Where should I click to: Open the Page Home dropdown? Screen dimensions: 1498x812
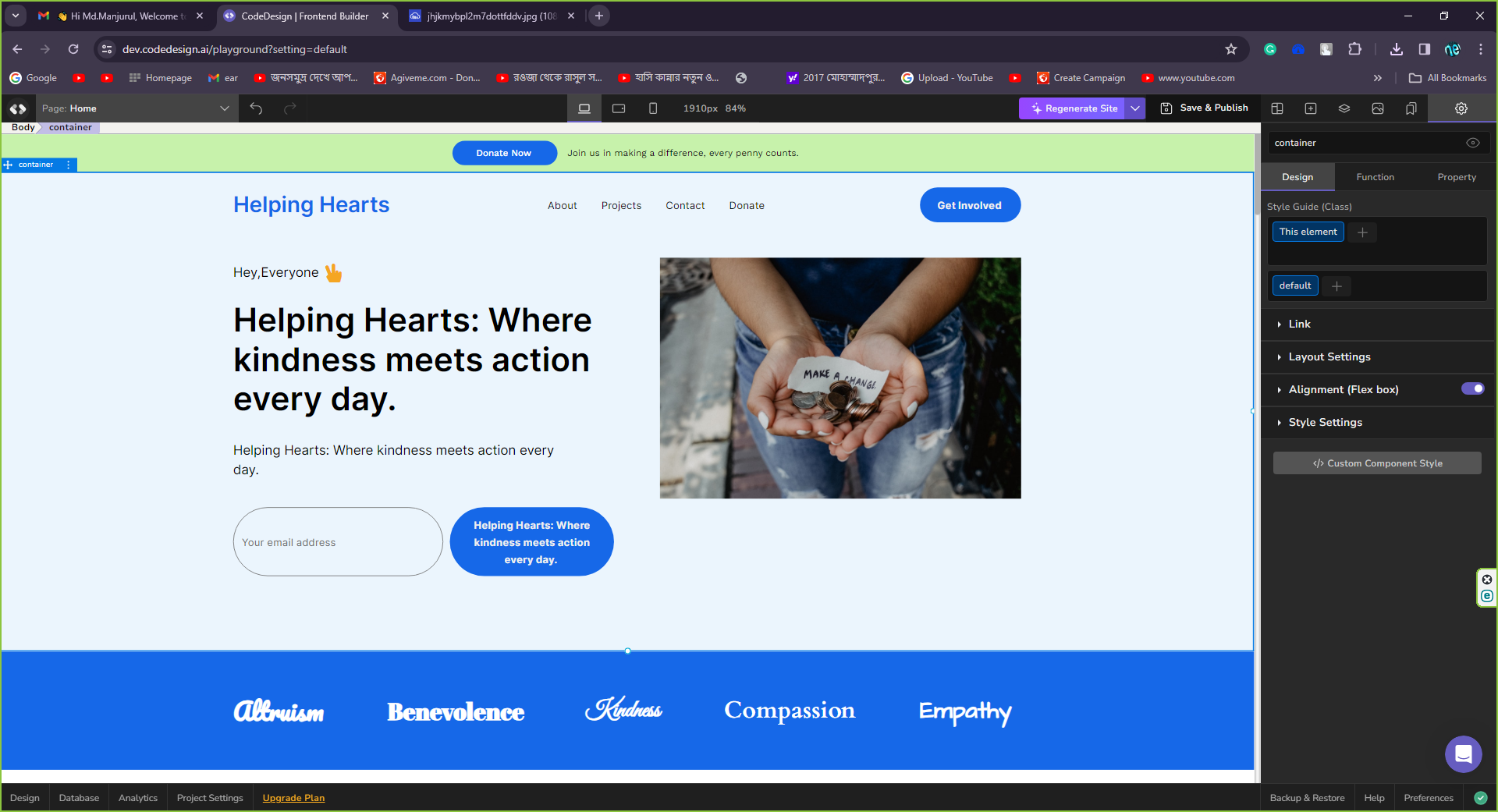(x=136, y=108)
